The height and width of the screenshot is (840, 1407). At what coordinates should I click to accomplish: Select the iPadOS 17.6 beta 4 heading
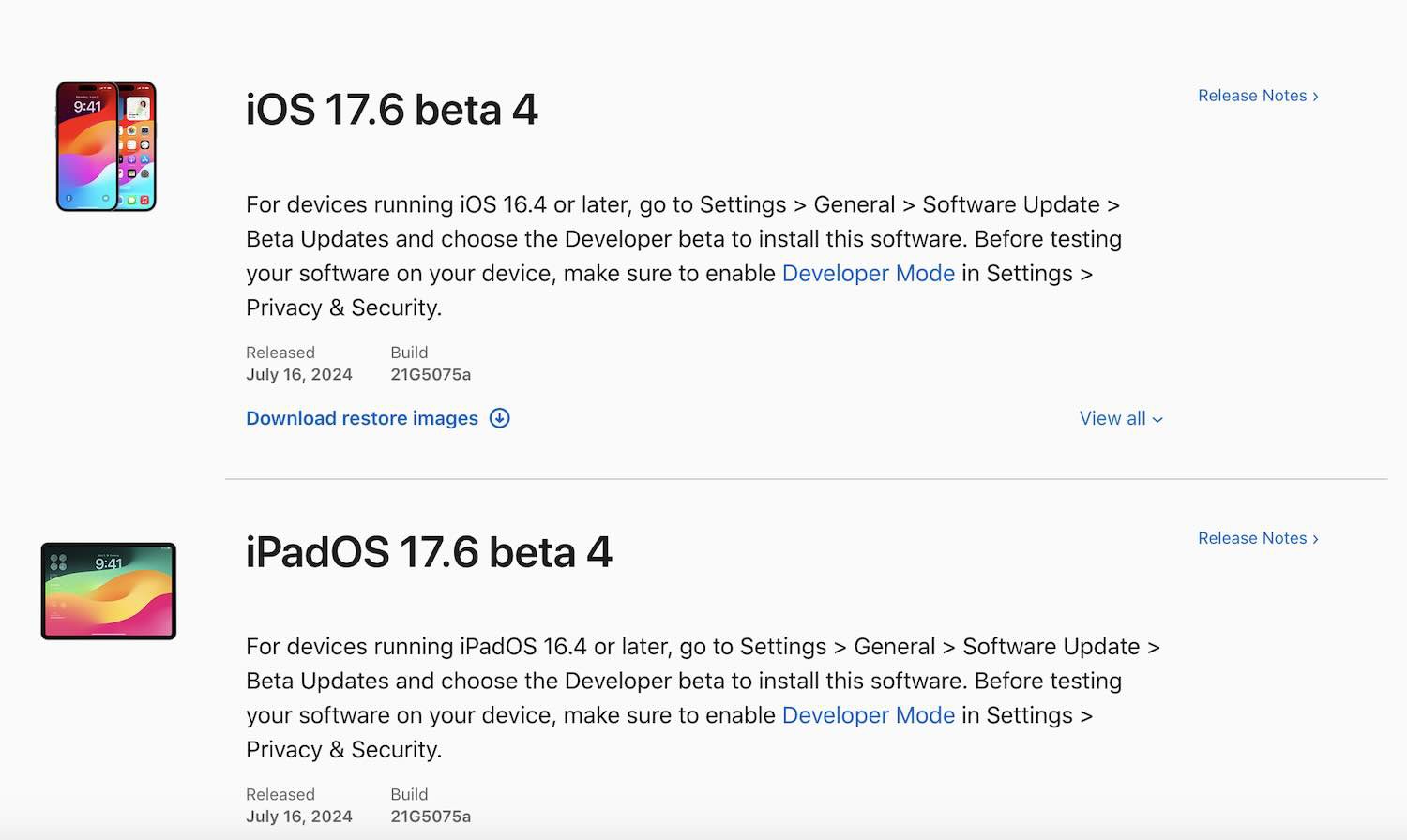tap(428, 552)
